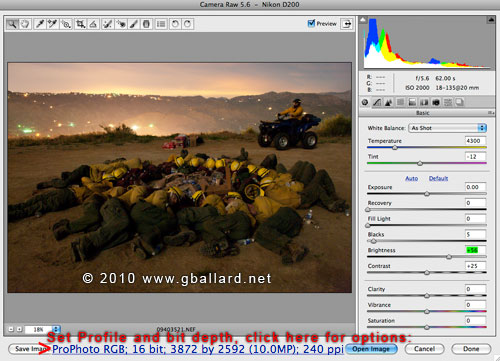
Task: Toggle shadow clipping warning on histogram
Action: pos(363,20)
